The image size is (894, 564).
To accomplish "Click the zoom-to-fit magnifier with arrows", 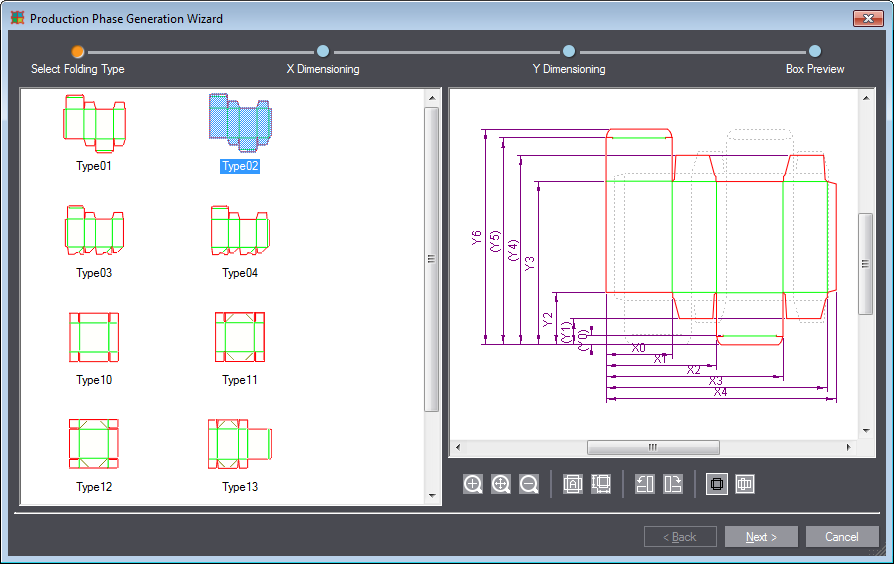I will (501, 484).
